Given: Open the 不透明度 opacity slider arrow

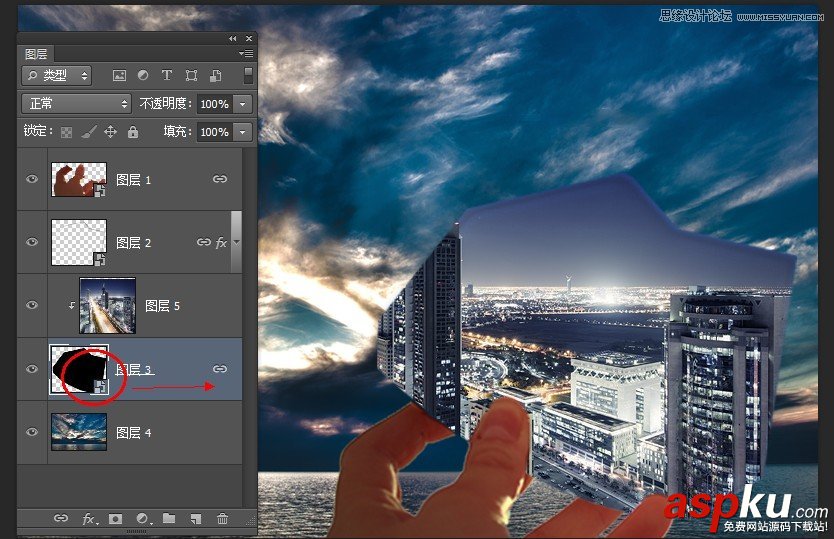Looking at the screenshot, I should tap(243, 104).
